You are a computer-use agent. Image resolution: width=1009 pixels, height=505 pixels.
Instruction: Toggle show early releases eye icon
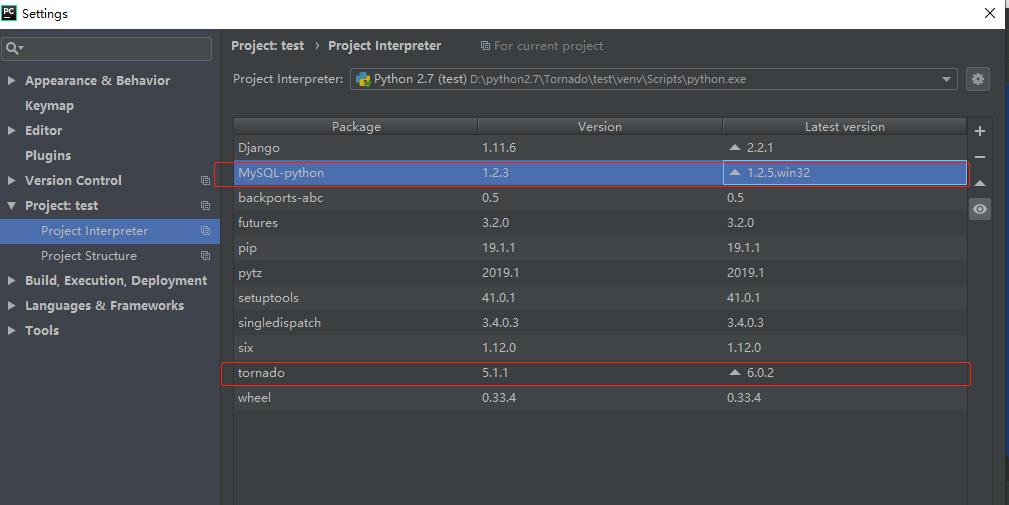click(980, 209)
